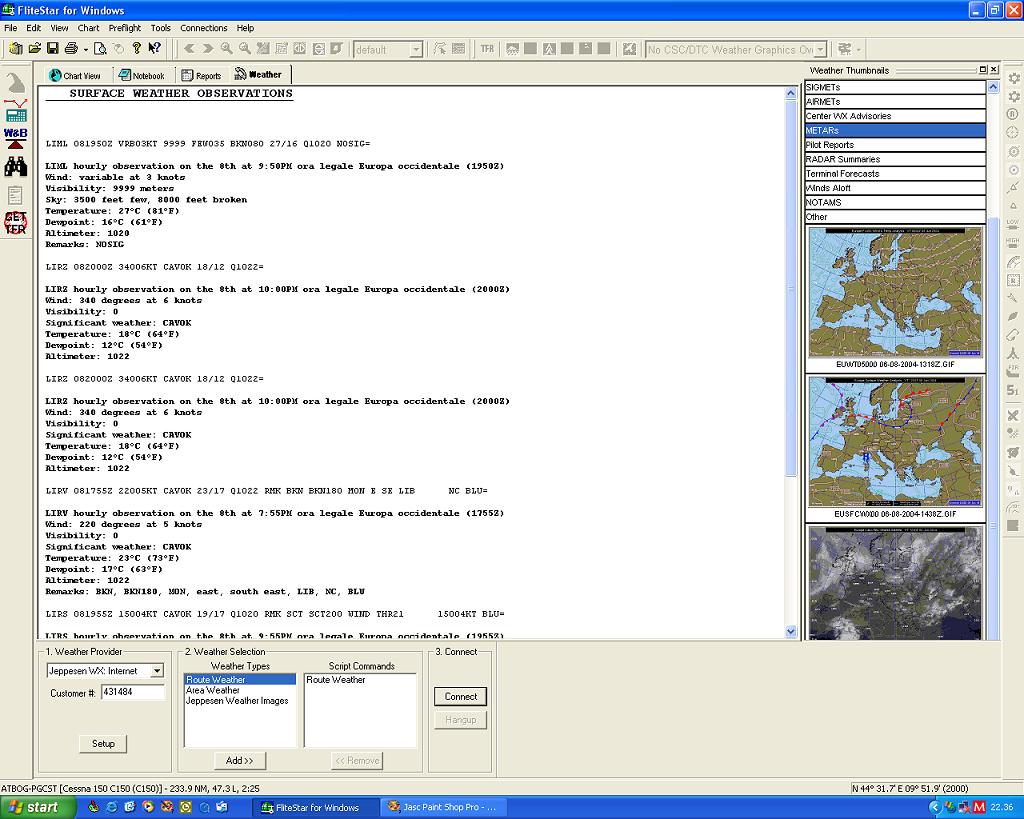This screenshot has width=1024, height=819.
Task: Open the Notebook tab
Action: pyautogui.click(x=141, y=75)
